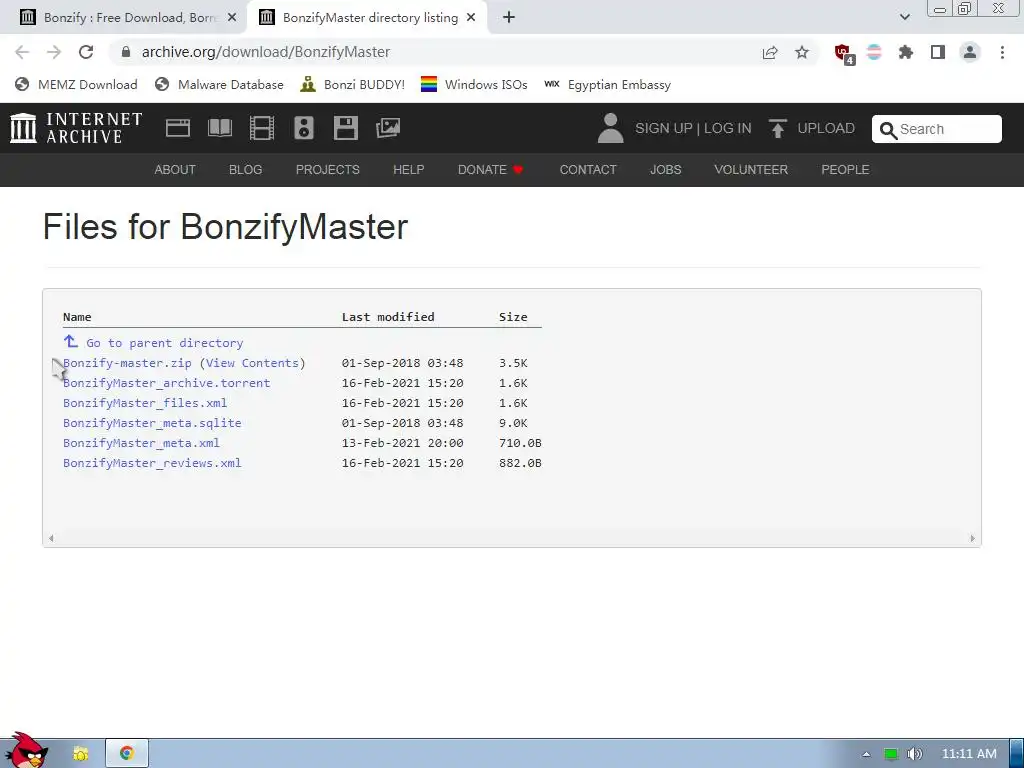Open the Audio speaker icon

point(304,128)
